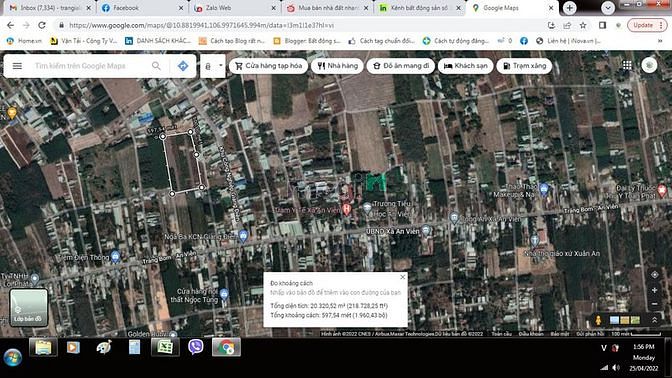Screen dimensions: 672x378
Task: Bookmark this page with the star
Action: coord(583,25)
